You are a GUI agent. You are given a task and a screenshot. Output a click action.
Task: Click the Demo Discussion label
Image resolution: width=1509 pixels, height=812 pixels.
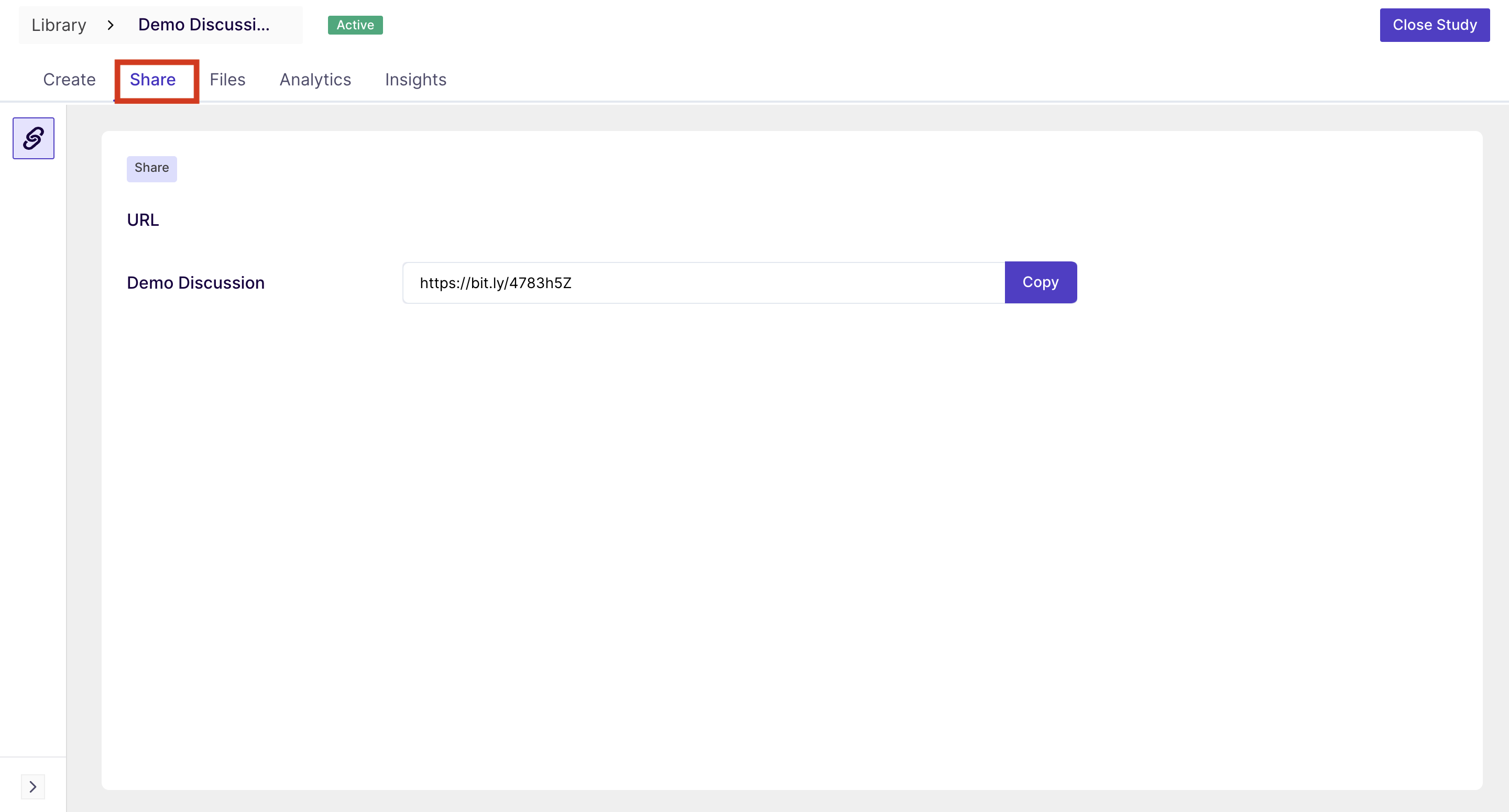[195, 283]
